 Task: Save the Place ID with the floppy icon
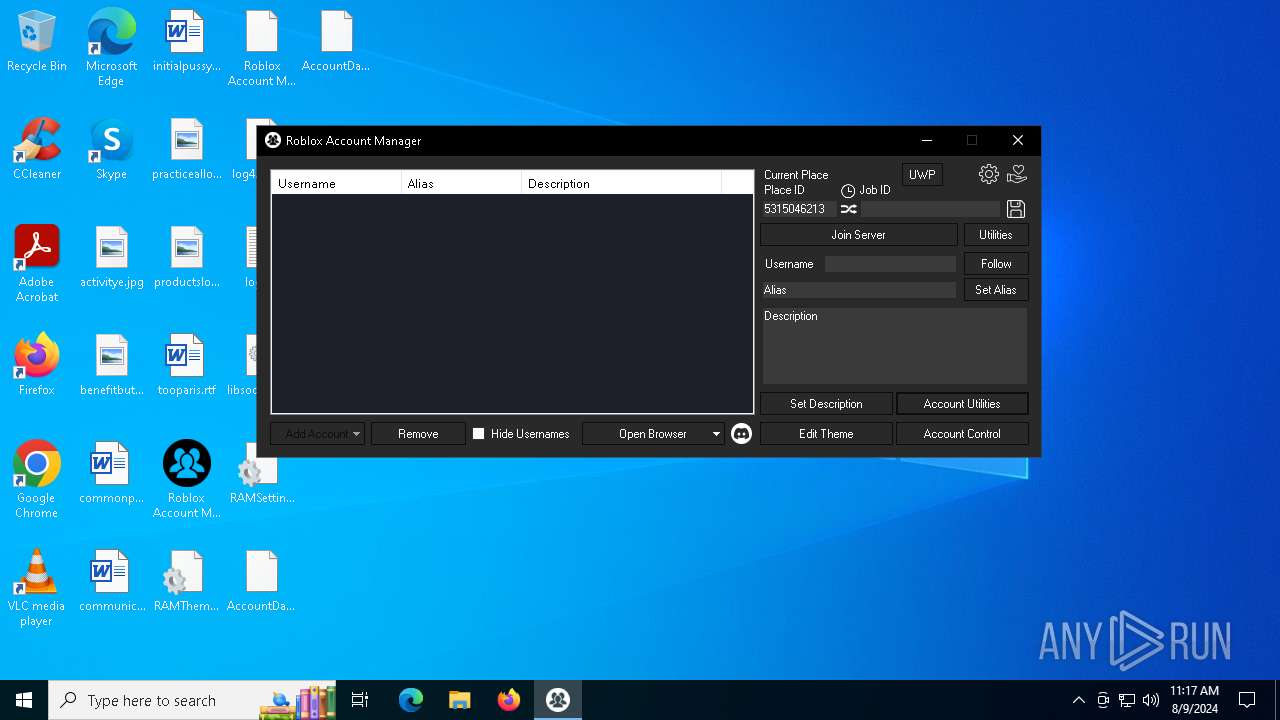click(x=1016, y=209)
